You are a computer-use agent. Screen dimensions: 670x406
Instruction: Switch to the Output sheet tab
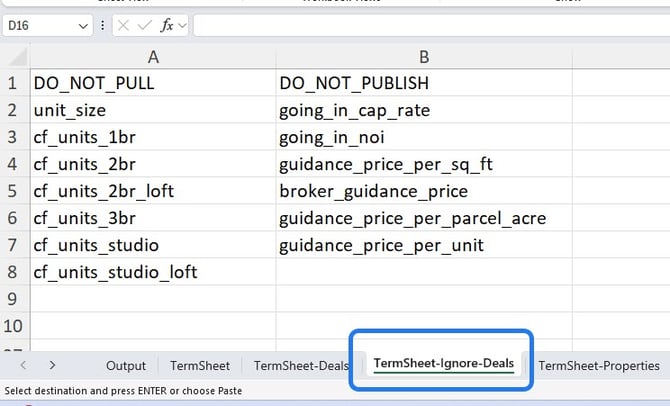pos(126,366)
